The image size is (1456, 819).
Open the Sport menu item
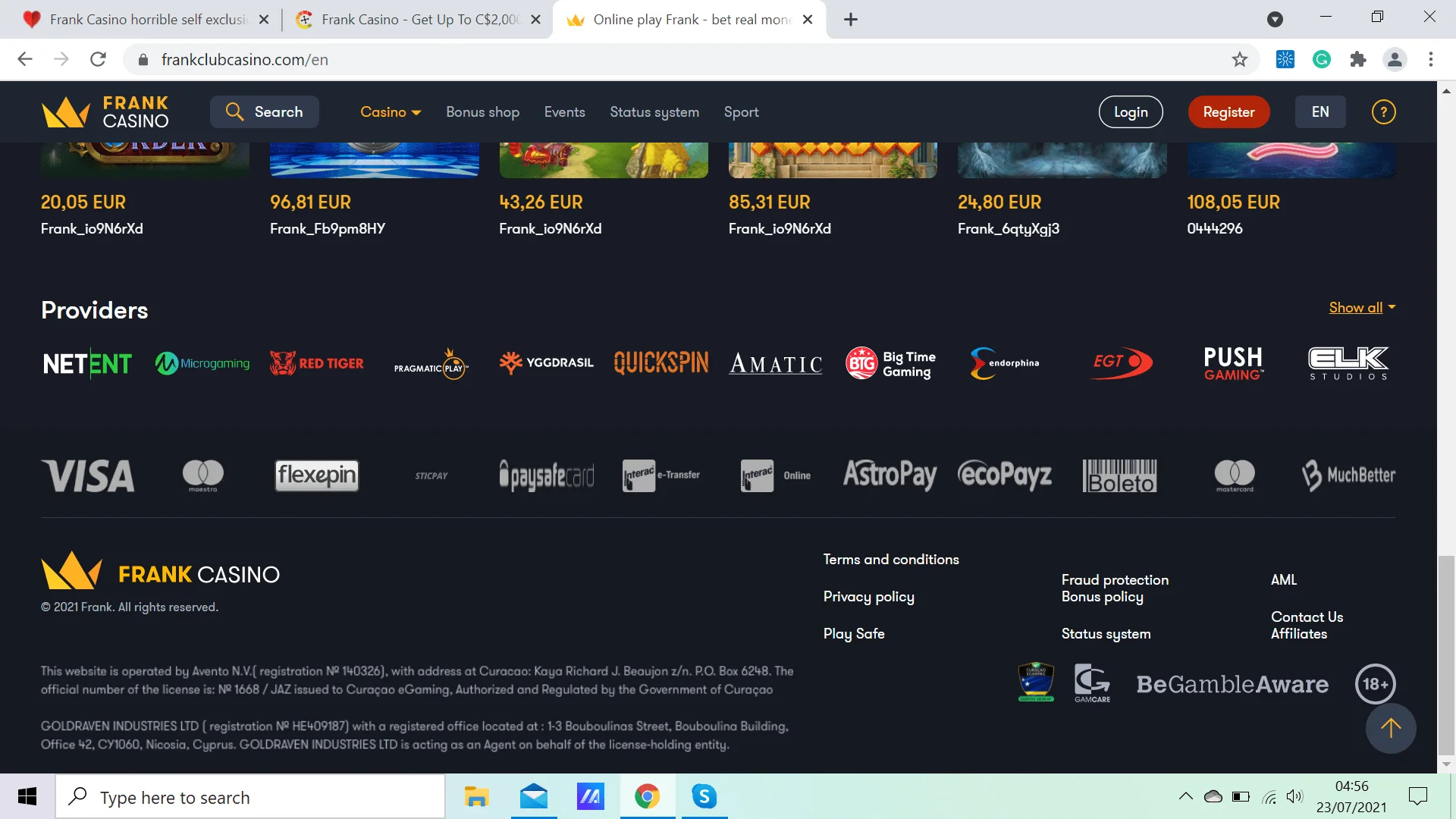(741, 112)
